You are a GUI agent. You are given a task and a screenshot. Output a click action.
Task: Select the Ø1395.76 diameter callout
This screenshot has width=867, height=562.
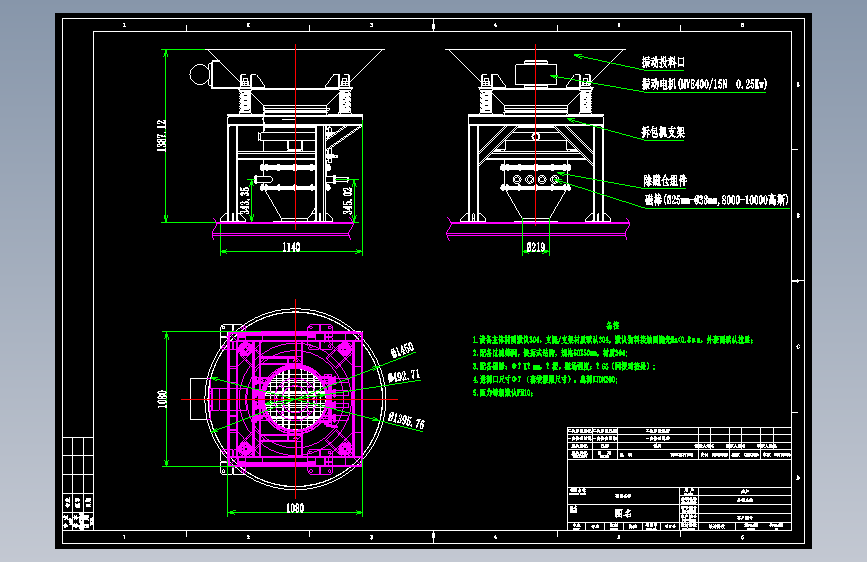[x=406, y=420]
